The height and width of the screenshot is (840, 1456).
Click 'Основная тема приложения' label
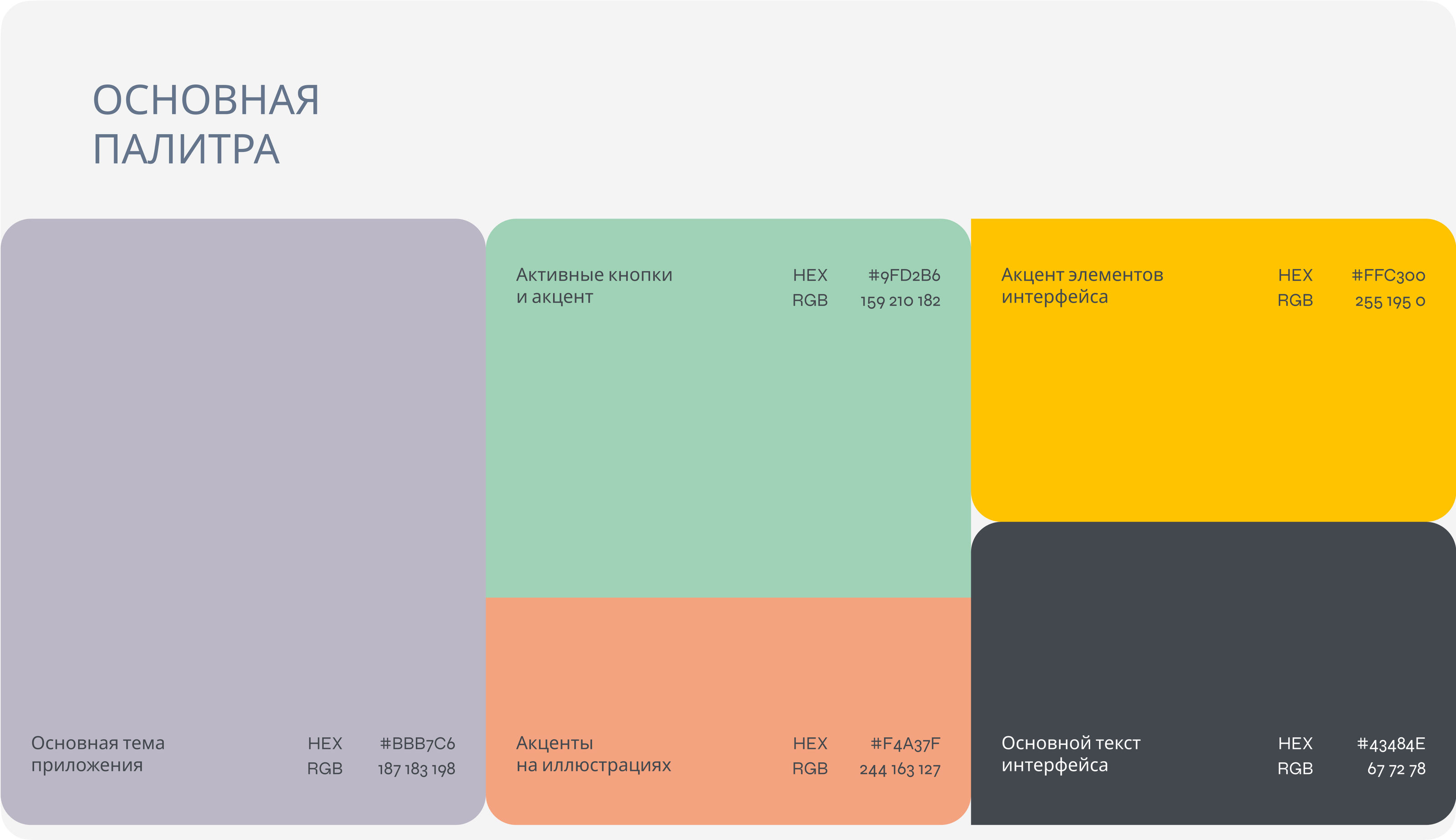pyautogui.click(x=97, y=754)
